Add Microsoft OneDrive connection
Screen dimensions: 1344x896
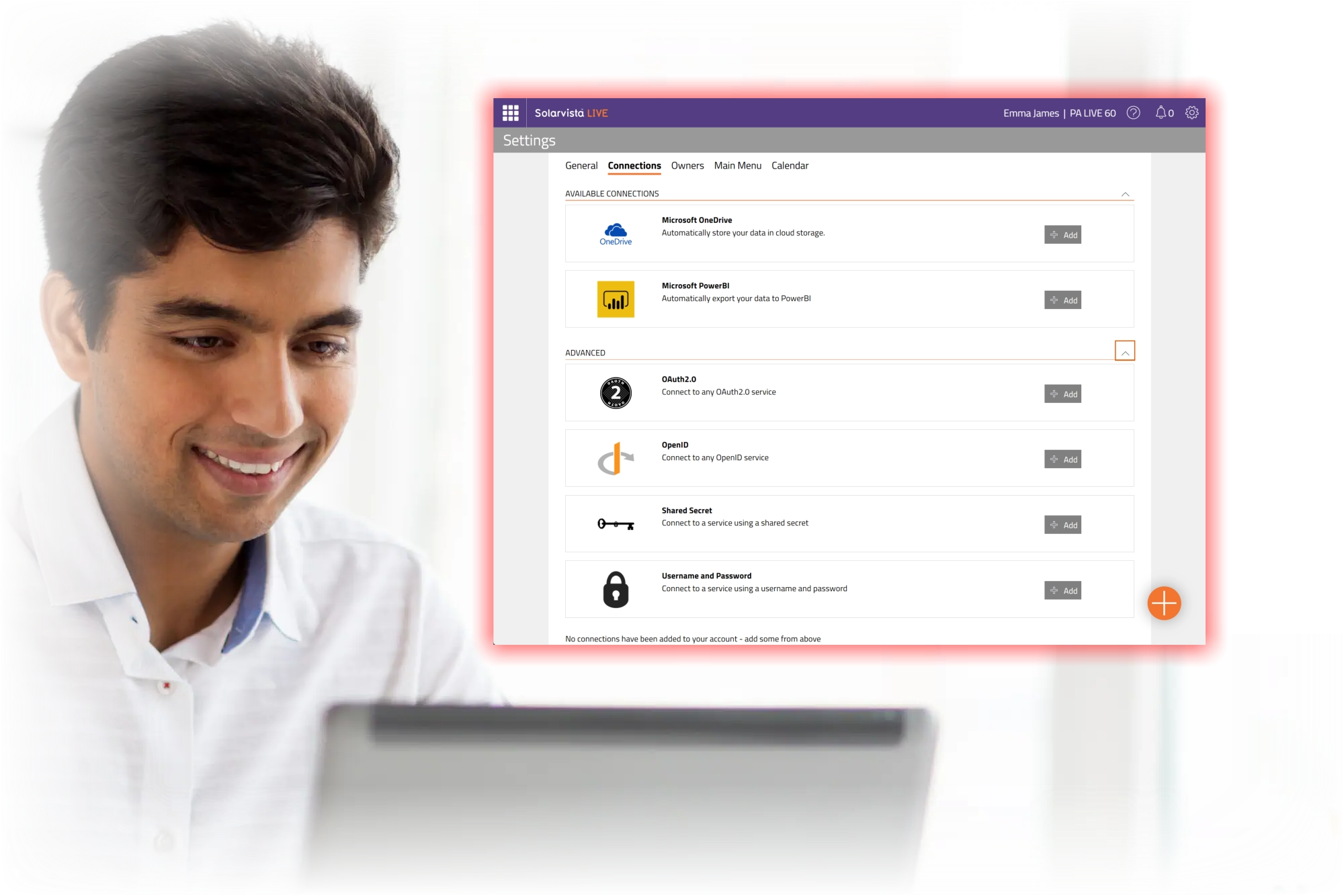pyautogui.click(x=1063, y=234)
